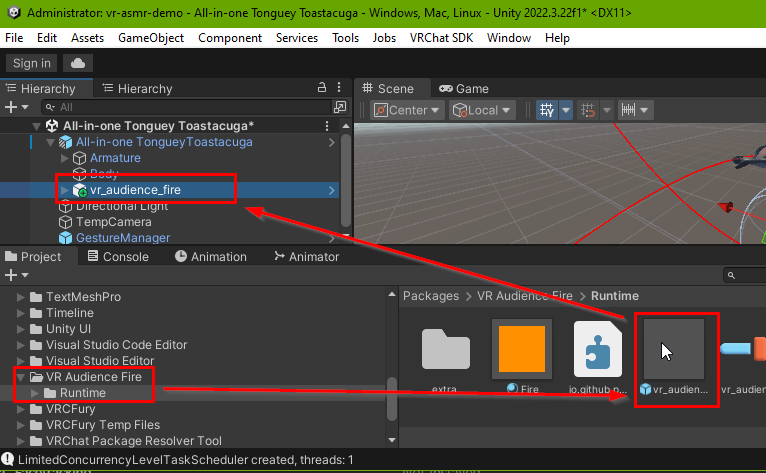Image resolution: width=766 pixels, height=473 pixels.
Task: Expand the Armature object
Action: [64, 158]
